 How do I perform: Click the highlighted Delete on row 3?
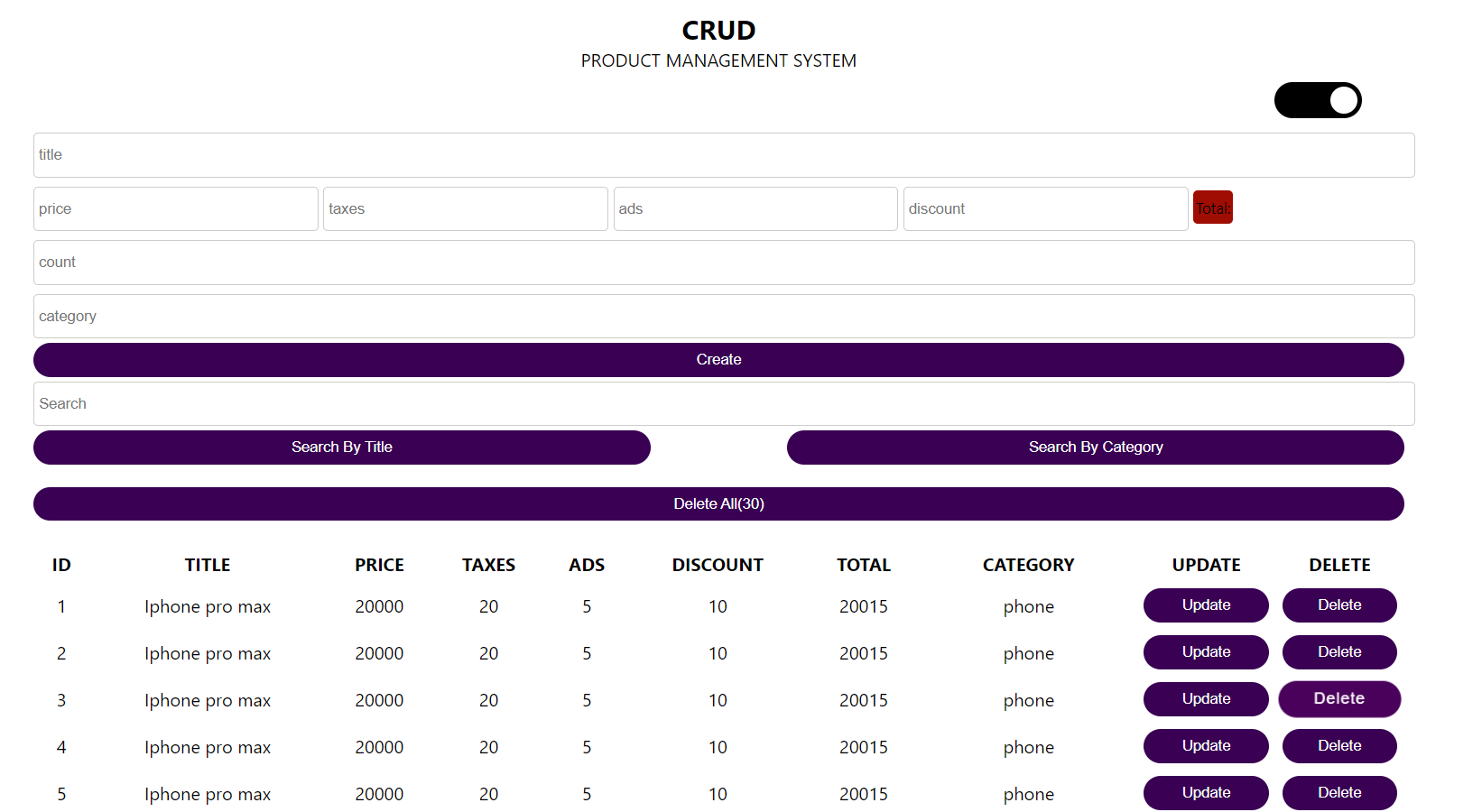tap(1339, 698)
